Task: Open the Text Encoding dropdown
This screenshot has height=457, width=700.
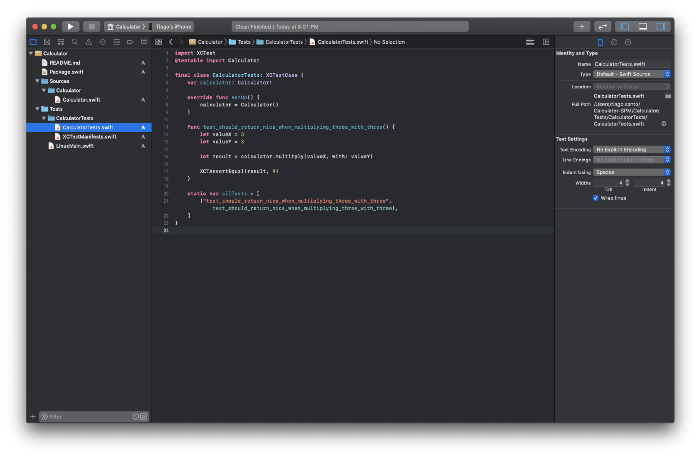Action: pos(632,148)
